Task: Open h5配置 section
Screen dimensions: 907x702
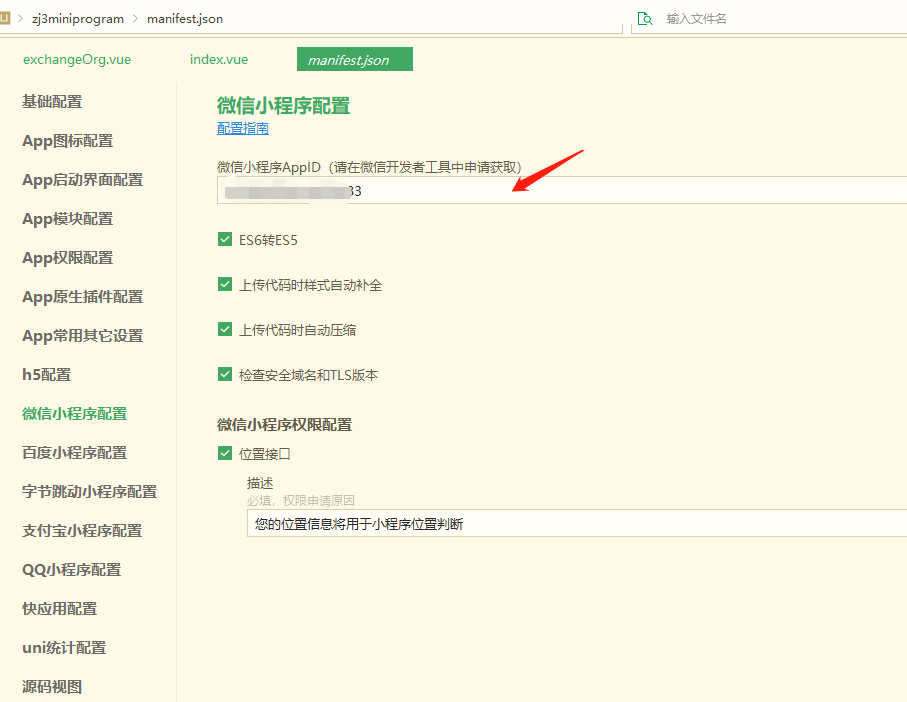Action: click(x=47, y=375)
